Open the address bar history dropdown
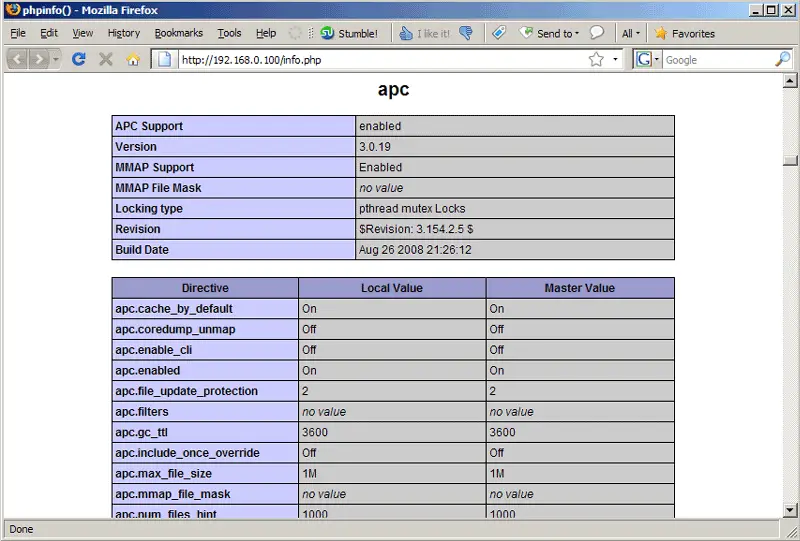The image size is (800, 541). 615,60
